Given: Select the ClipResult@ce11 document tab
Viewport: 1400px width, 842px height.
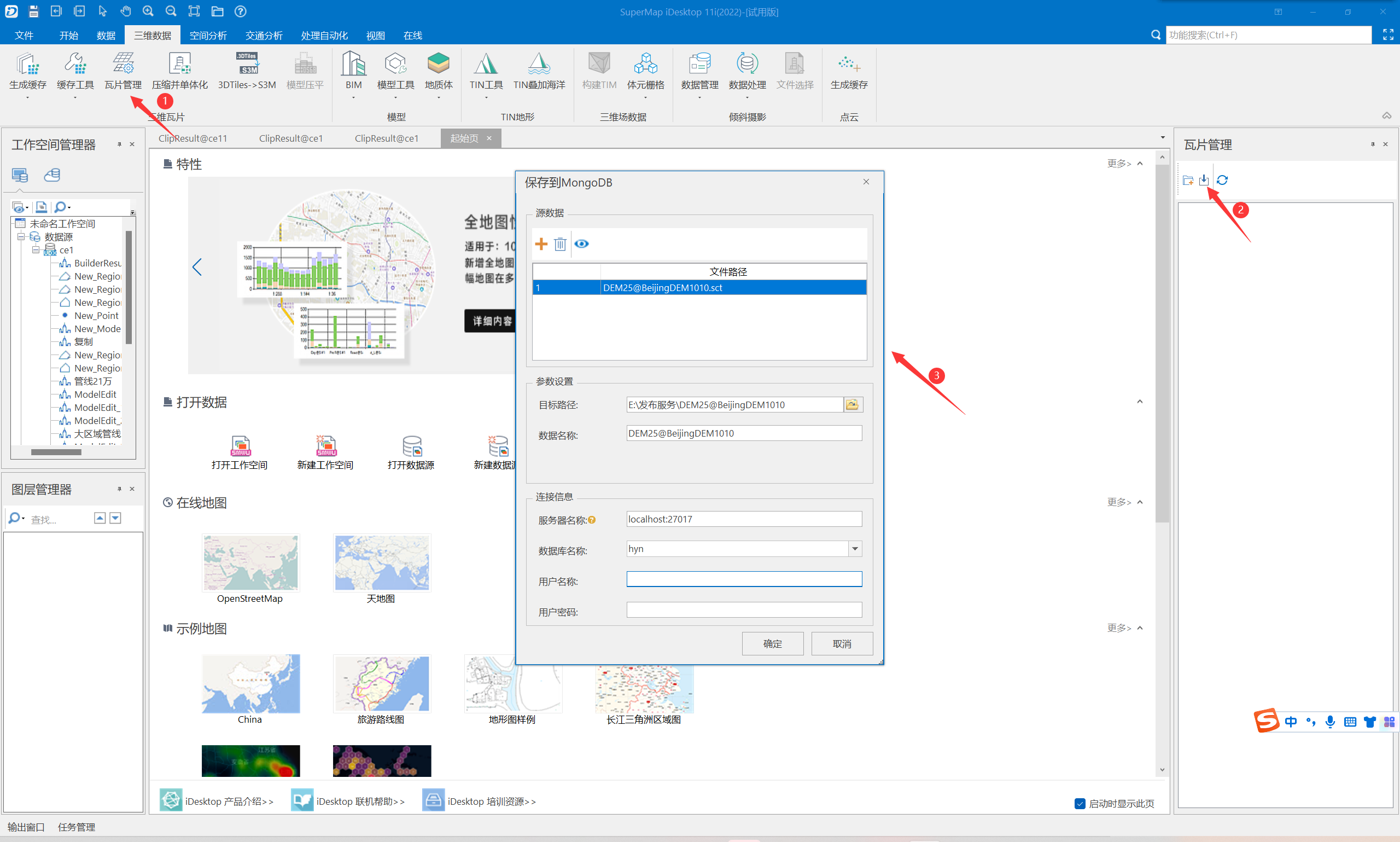Looking at the screenshot, I should pyautogui.click(x=193, y=138).
